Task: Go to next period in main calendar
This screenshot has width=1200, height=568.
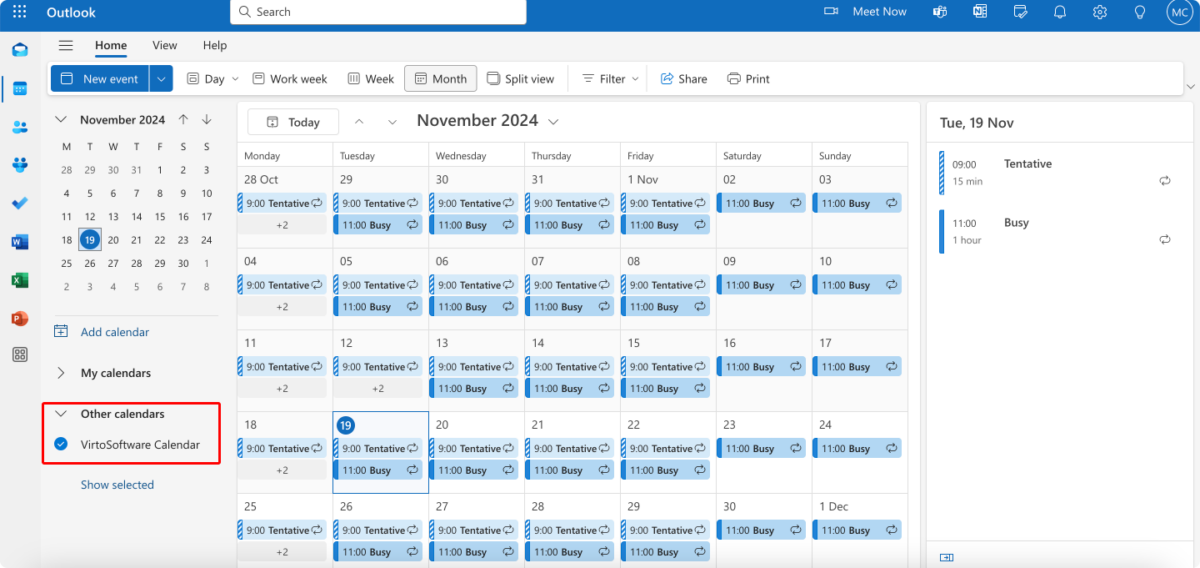Action: click(x=392, y=121)
